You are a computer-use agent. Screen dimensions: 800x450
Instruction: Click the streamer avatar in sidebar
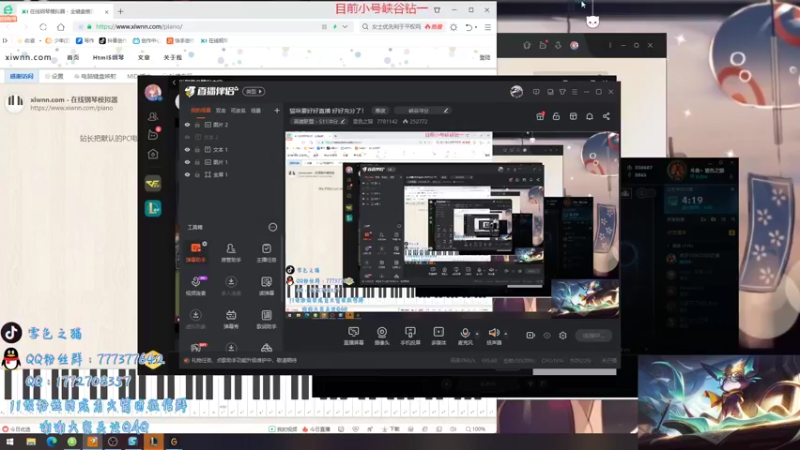[153, 93]
